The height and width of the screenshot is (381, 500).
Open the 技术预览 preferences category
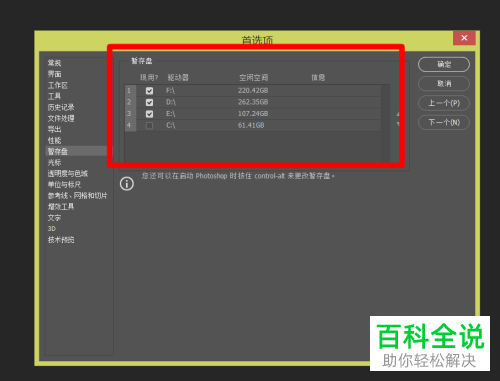(61, 240)
